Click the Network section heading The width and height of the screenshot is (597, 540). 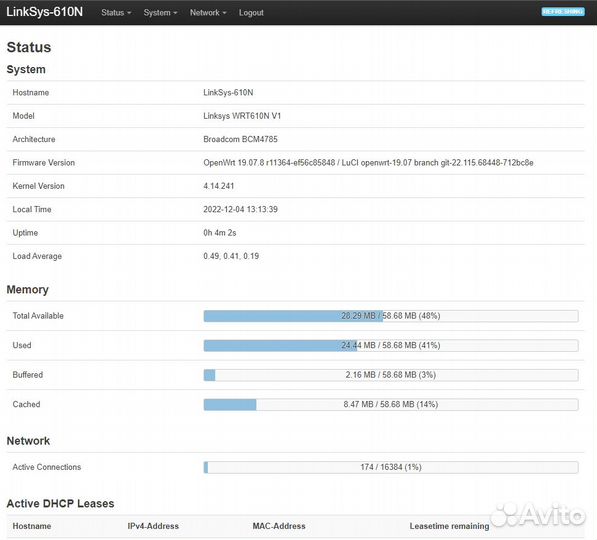28,441
